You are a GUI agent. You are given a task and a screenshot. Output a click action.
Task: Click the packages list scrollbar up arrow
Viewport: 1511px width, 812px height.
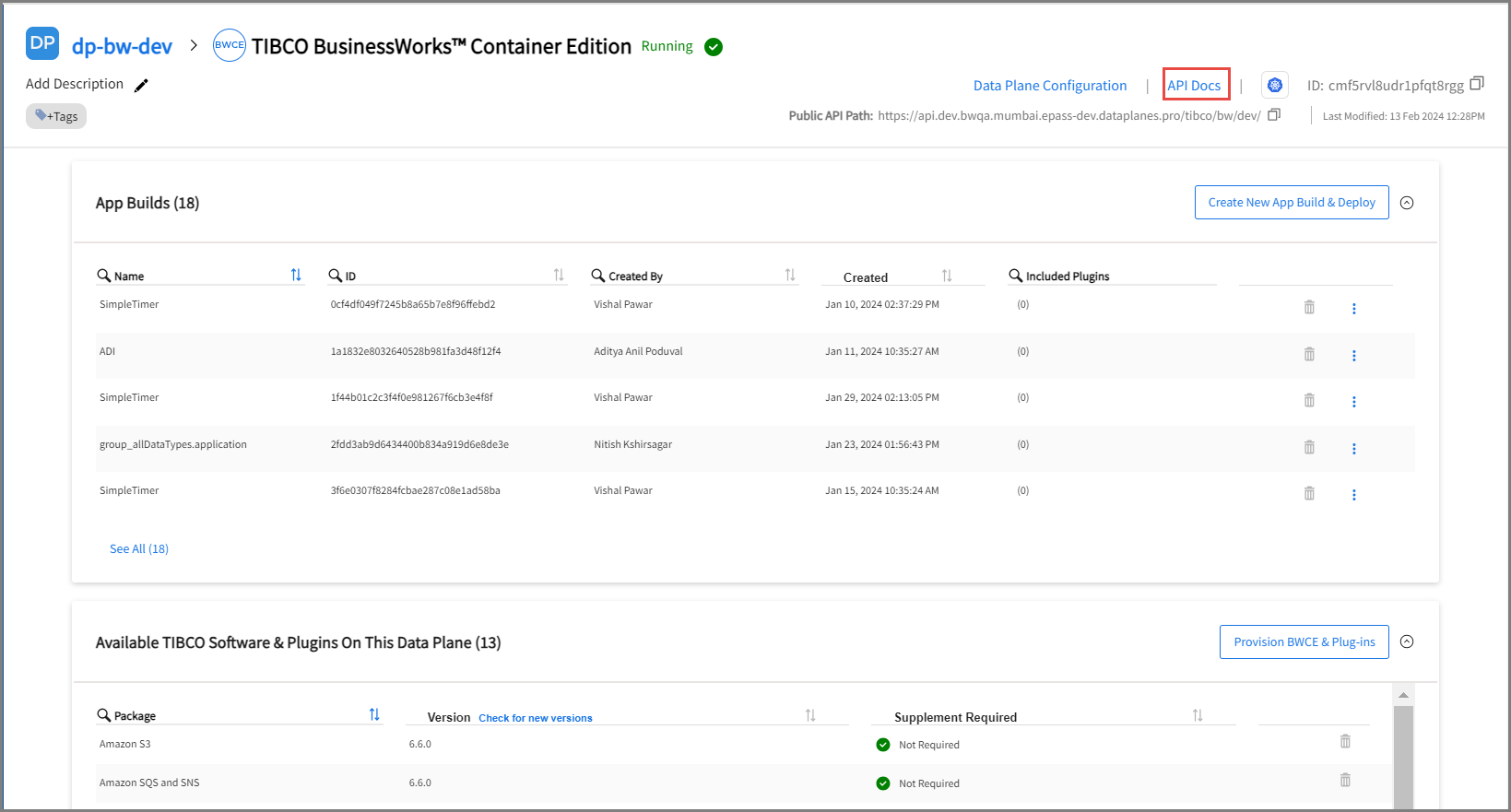(1403, 695)
